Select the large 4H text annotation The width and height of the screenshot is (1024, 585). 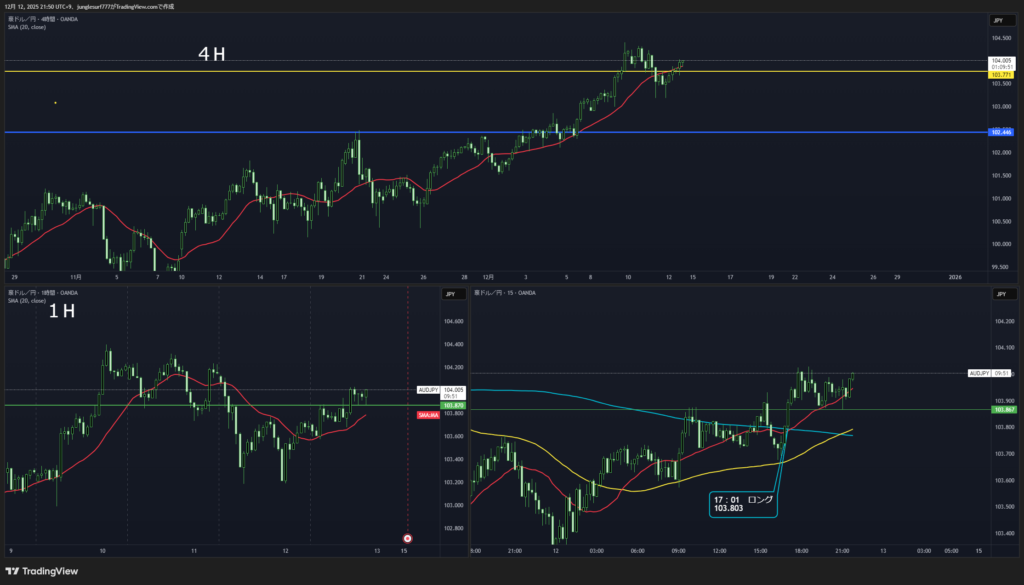click(x=211, y=55)
